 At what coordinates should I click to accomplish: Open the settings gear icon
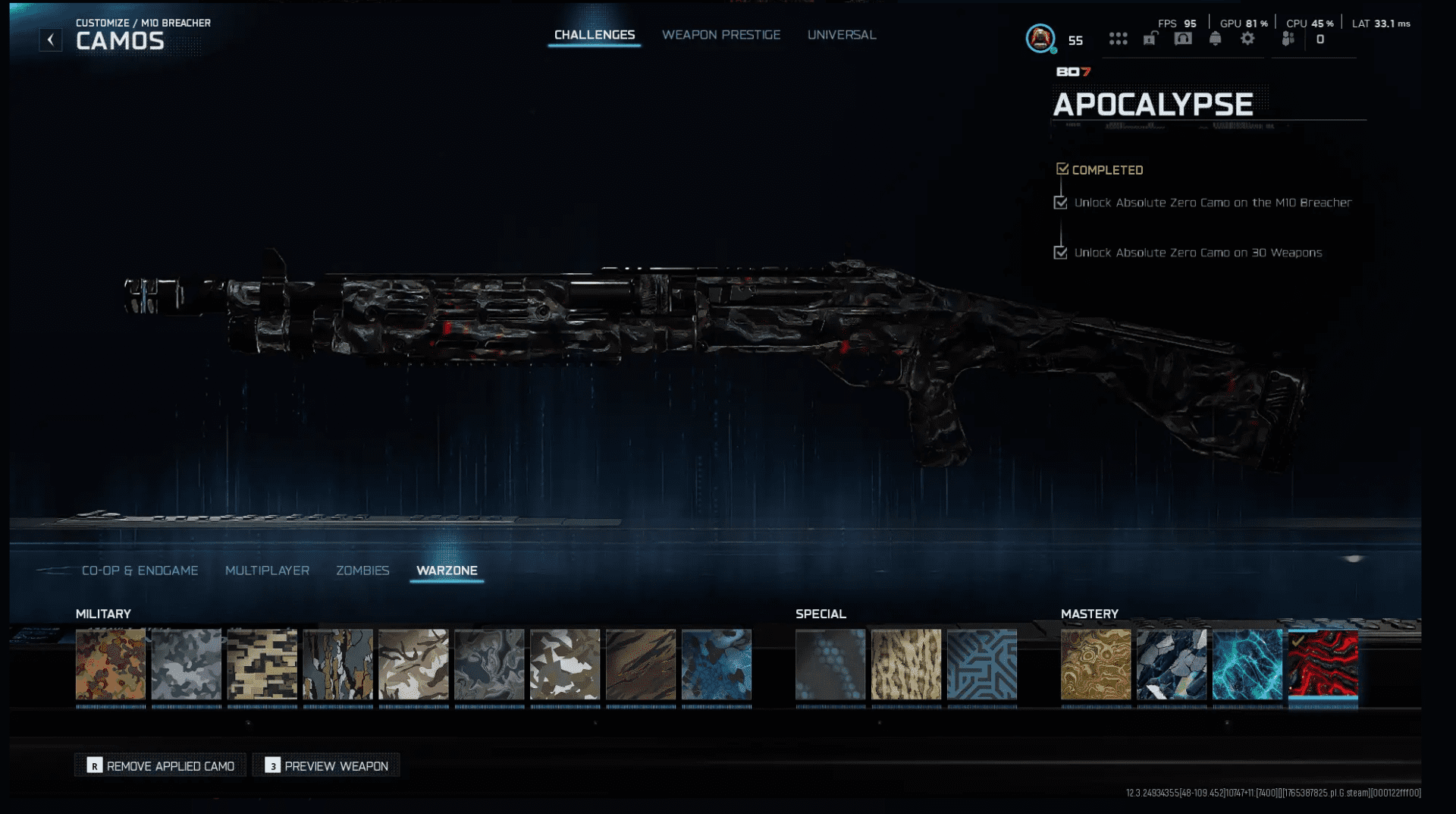point(1247,39)
